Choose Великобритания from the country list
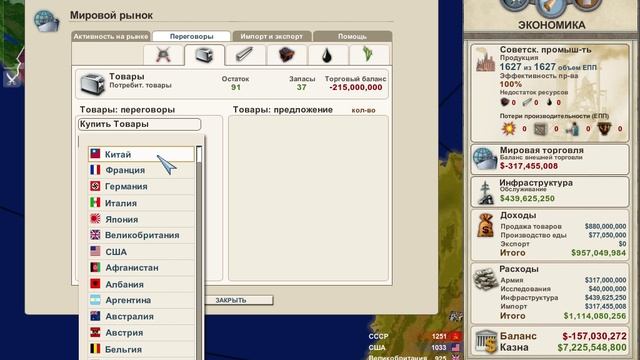 pos(141,235)
